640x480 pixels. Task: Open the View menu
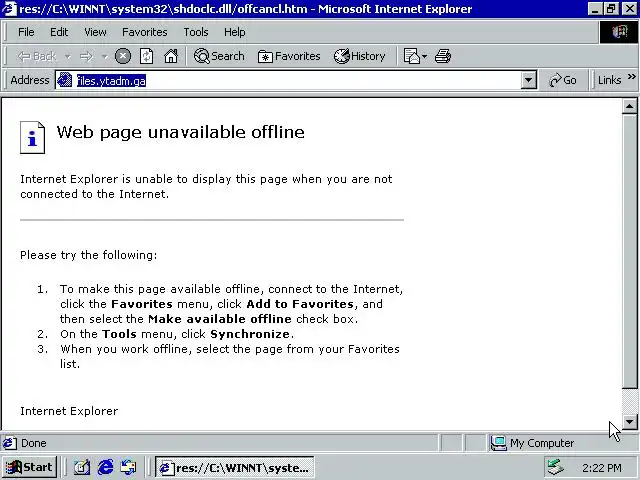coord(96,32)
